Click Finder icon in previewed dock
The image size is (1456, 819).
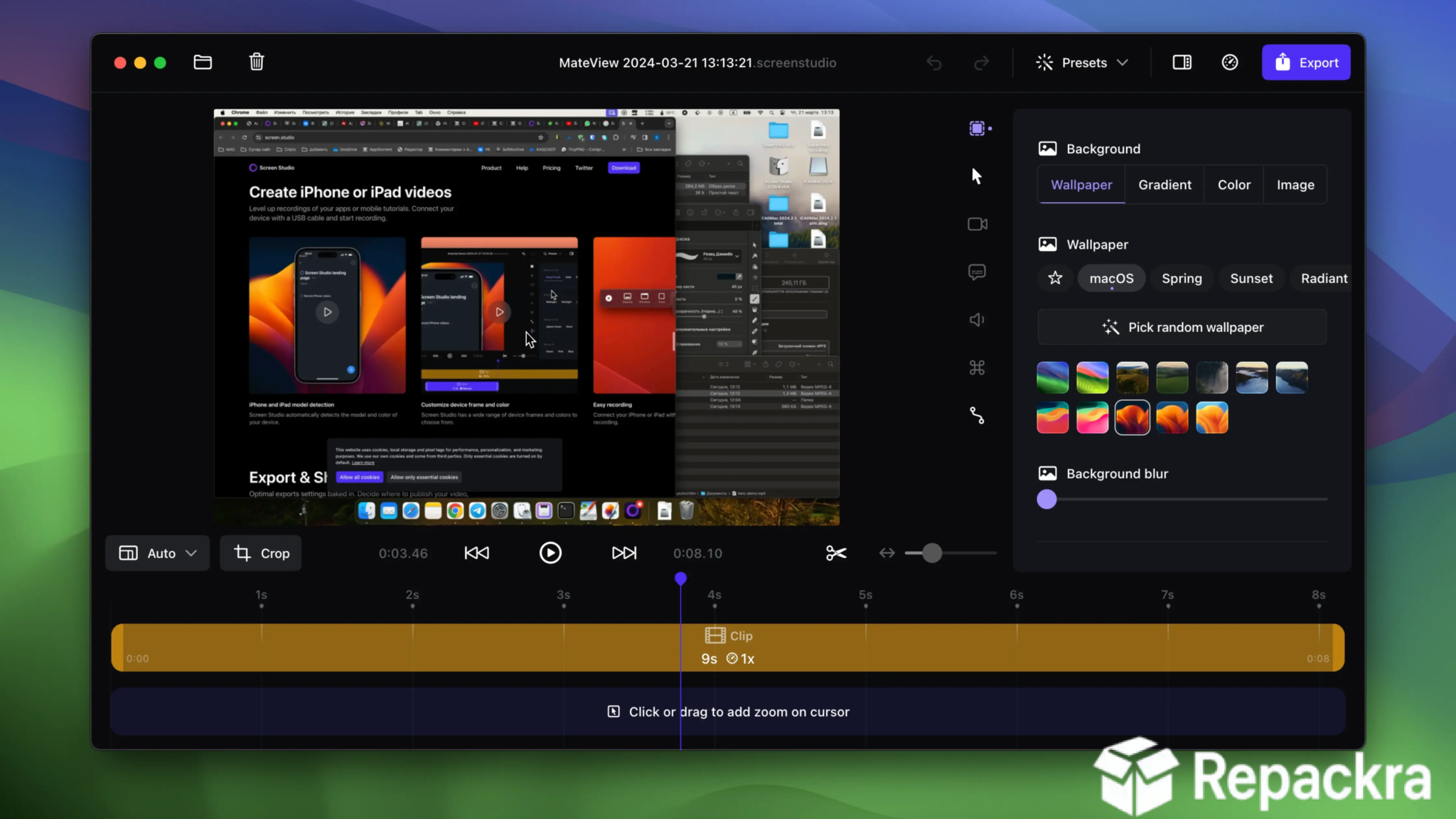coord(366,510)
